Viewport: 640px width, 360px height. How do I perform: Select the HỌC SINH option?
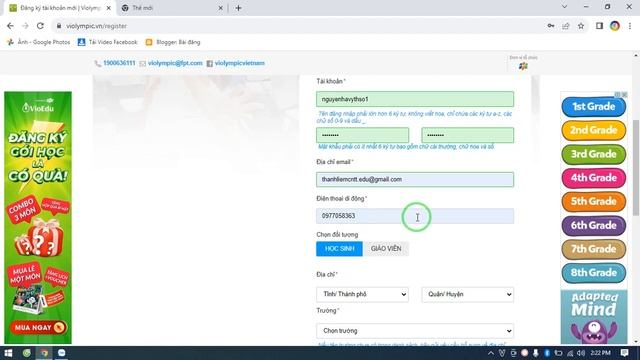[x=339, y=249]
